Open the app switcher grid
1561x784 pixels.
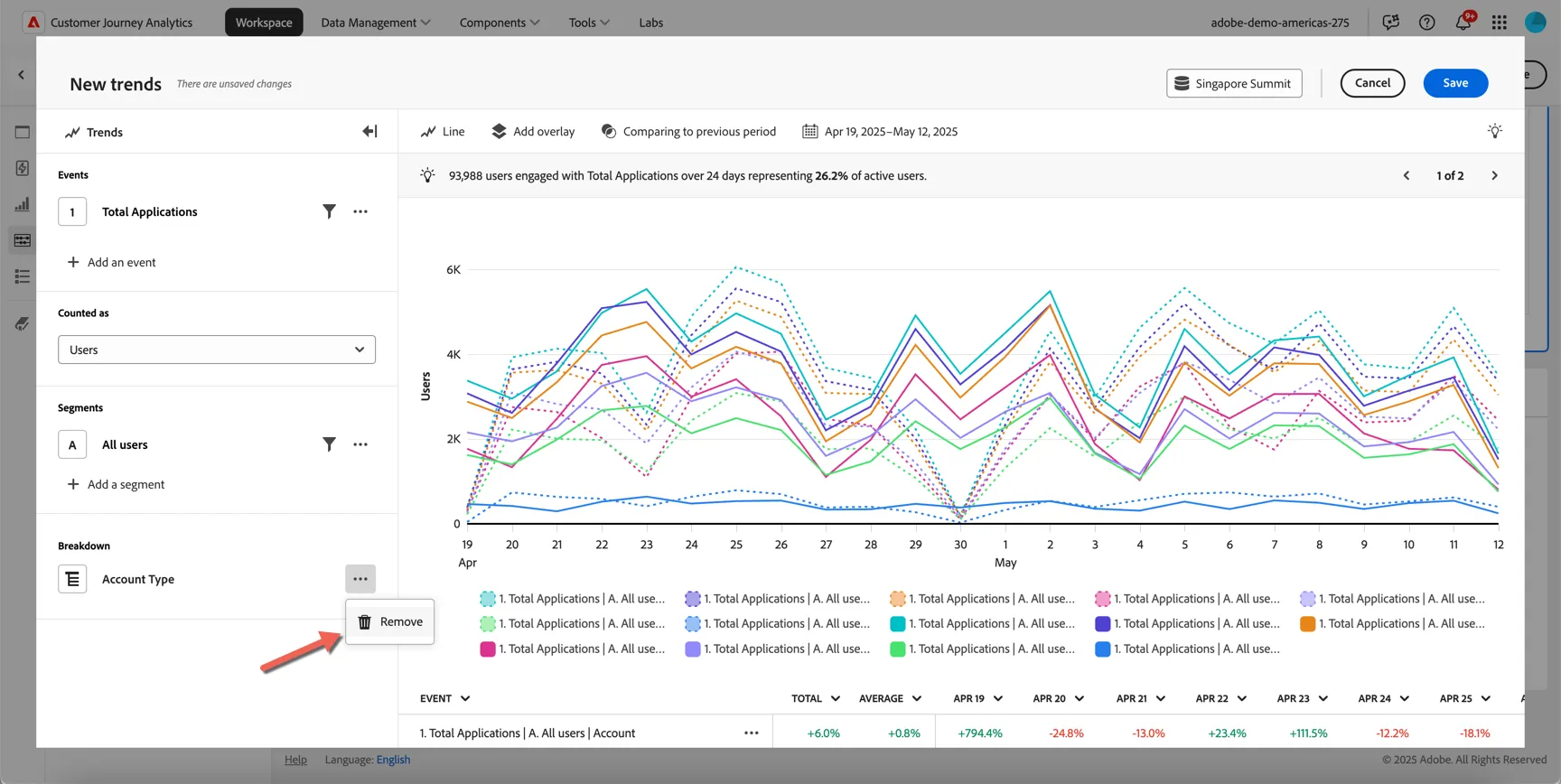[x=1500, y=22]
